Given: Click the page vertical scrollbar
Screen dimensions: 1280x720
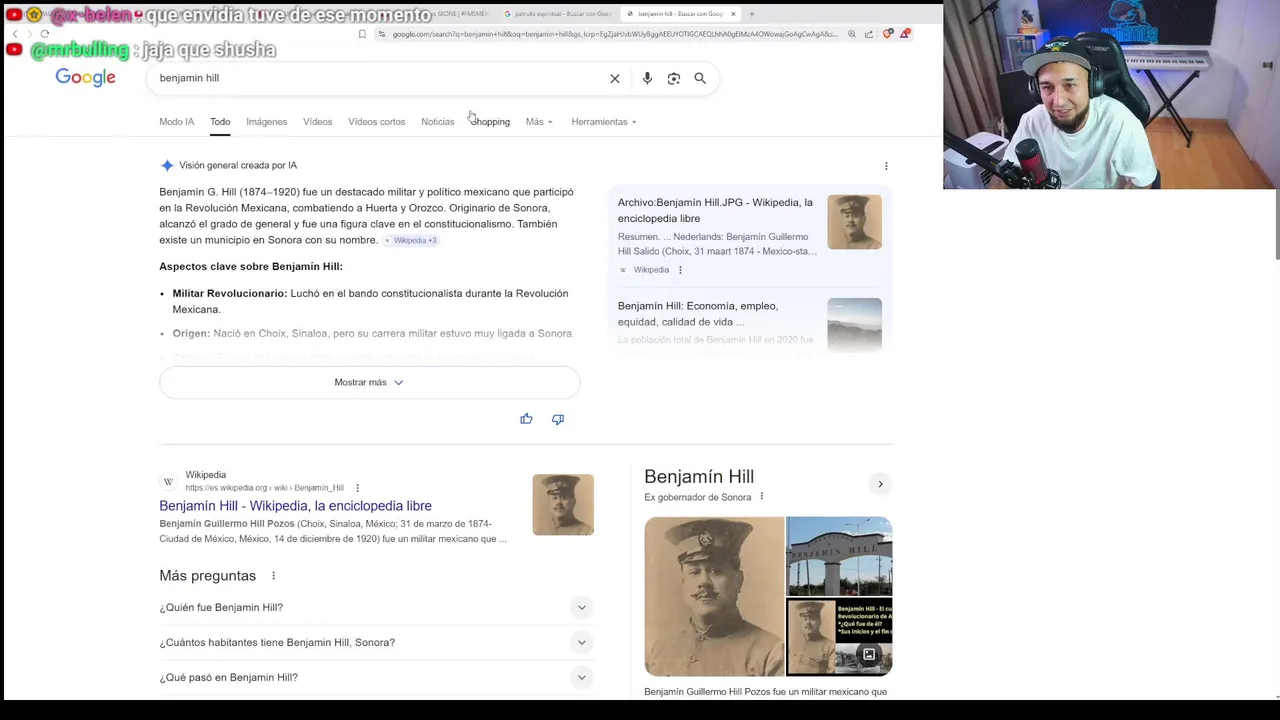Looking at the screenshot, I should point(1277,225).
